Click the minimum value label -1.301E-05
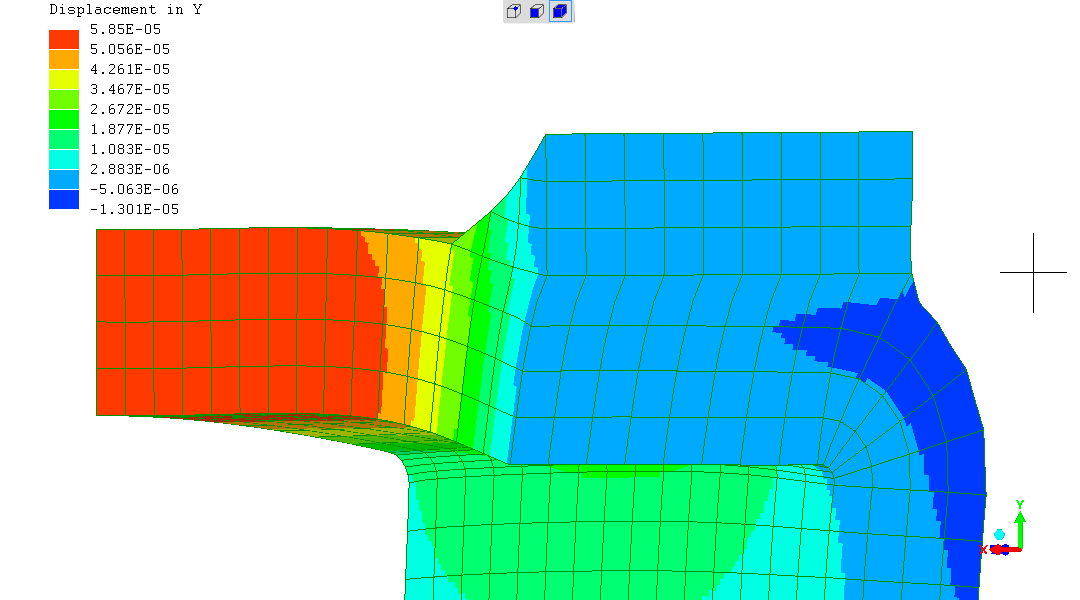The image size is (1080, 600). point(129,209)
